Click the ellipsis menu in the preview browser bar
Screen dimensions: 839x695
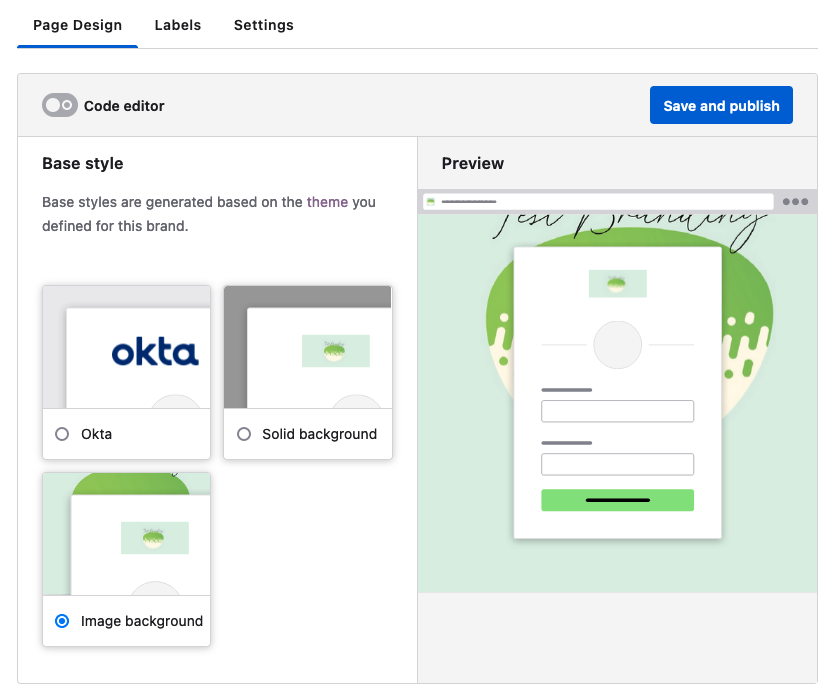click(x=795, y=201)
